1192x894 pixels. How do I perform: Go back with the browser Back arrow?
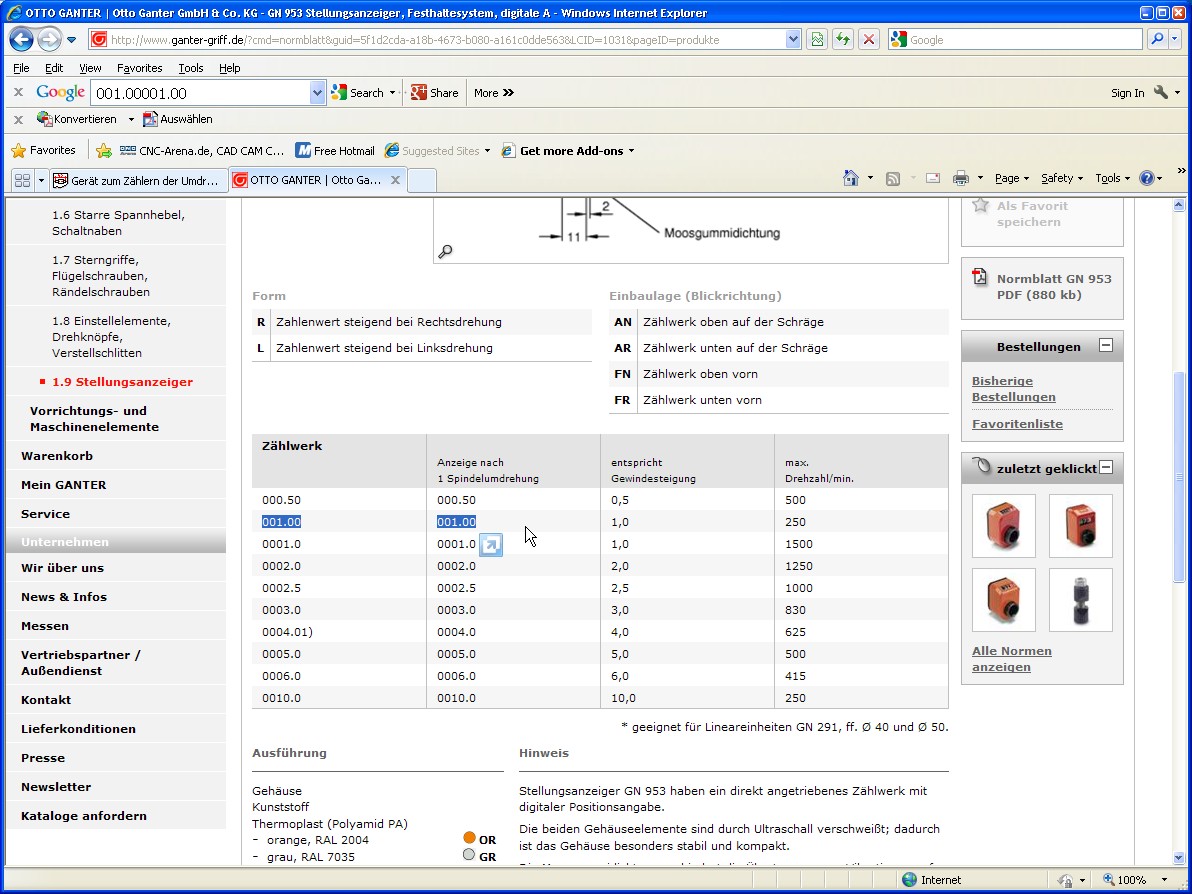click(21, 39)
